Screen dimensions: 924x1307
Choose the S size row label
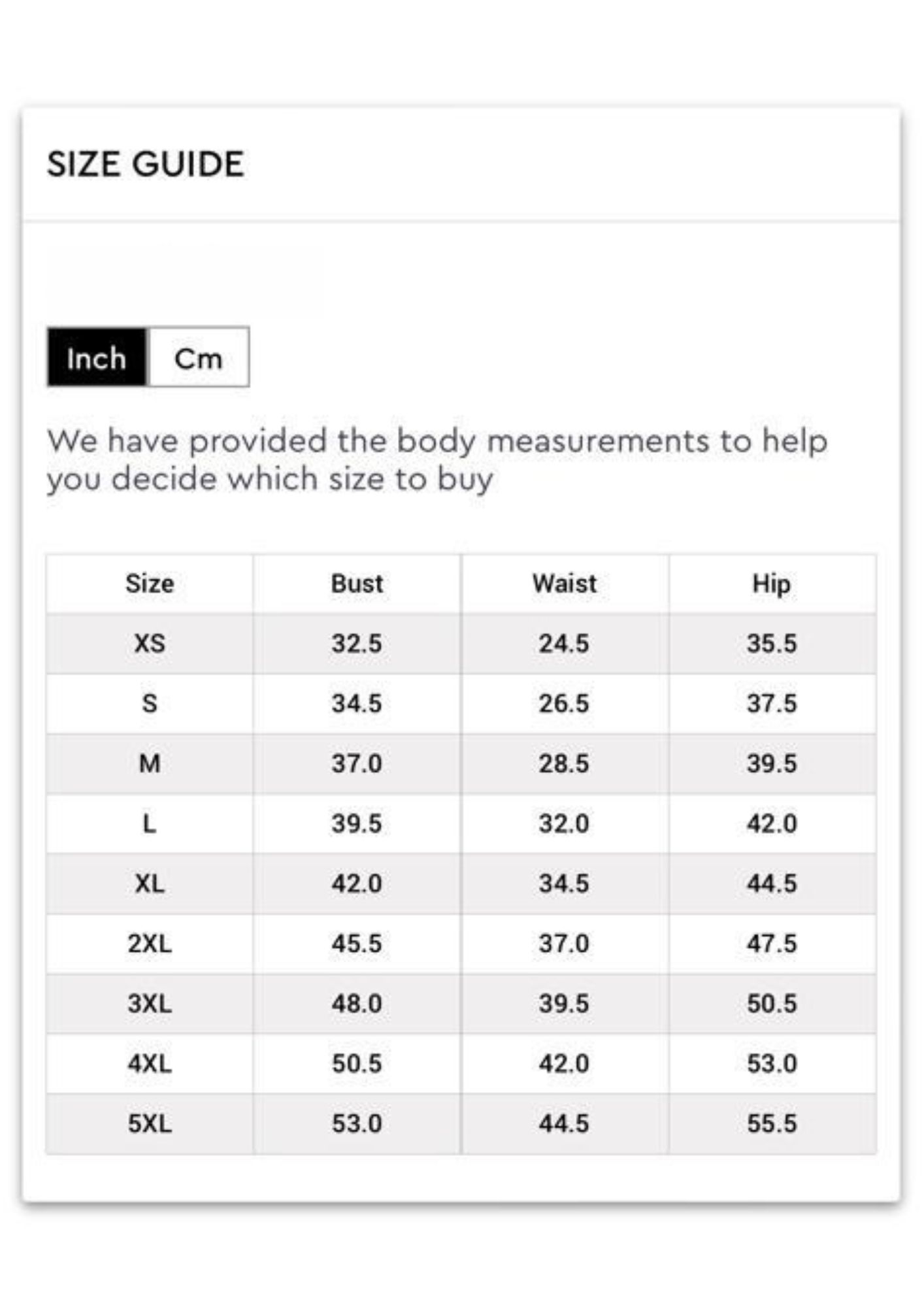[x=150, y=704]
